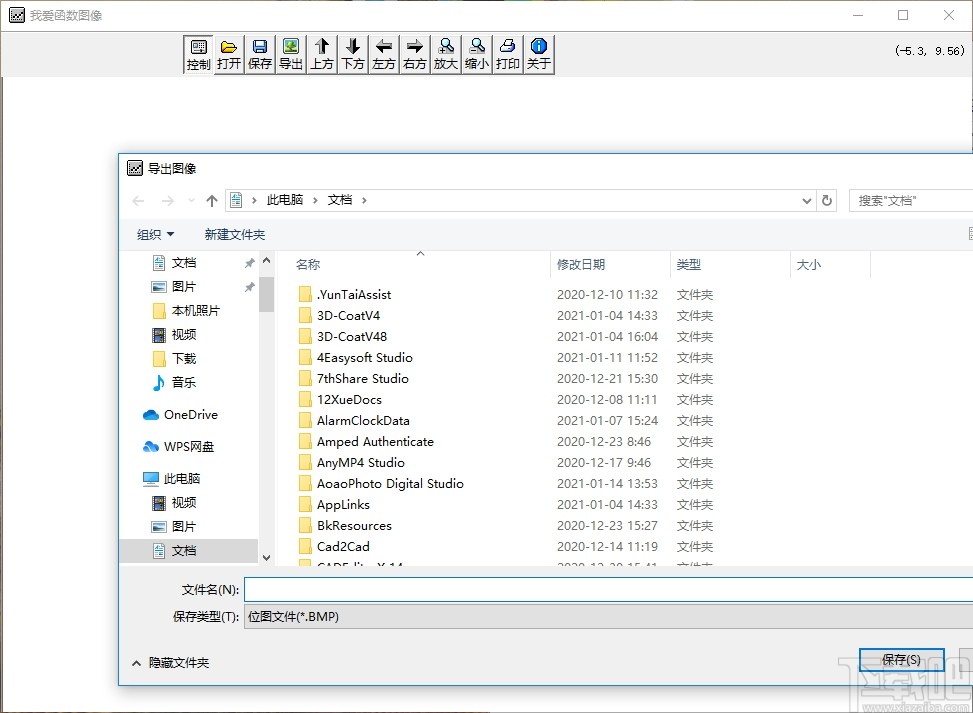
Task: Open About via the 关于 icon
Action: click(538, 54)
